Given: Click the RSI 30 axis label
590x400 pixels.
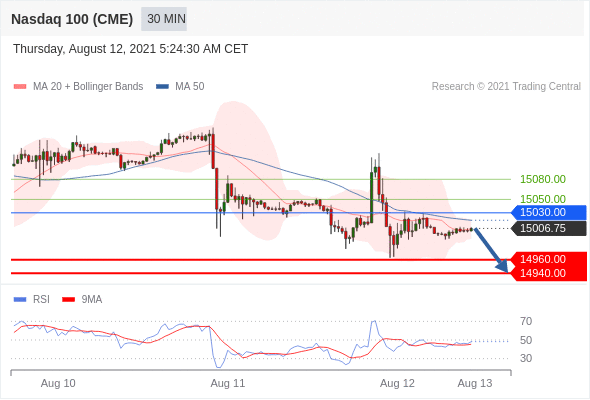Looking at the screenshot, I should (526, 358).
